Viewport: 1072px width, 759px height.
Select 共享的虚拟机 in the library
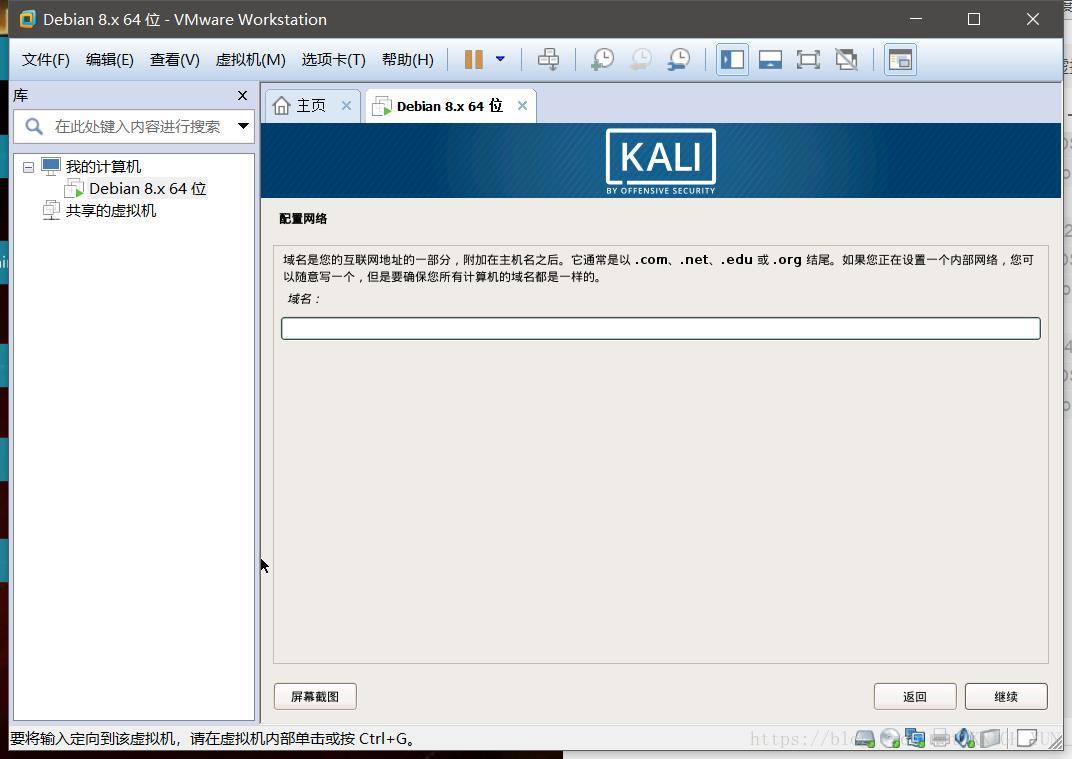tap(111, 211)
